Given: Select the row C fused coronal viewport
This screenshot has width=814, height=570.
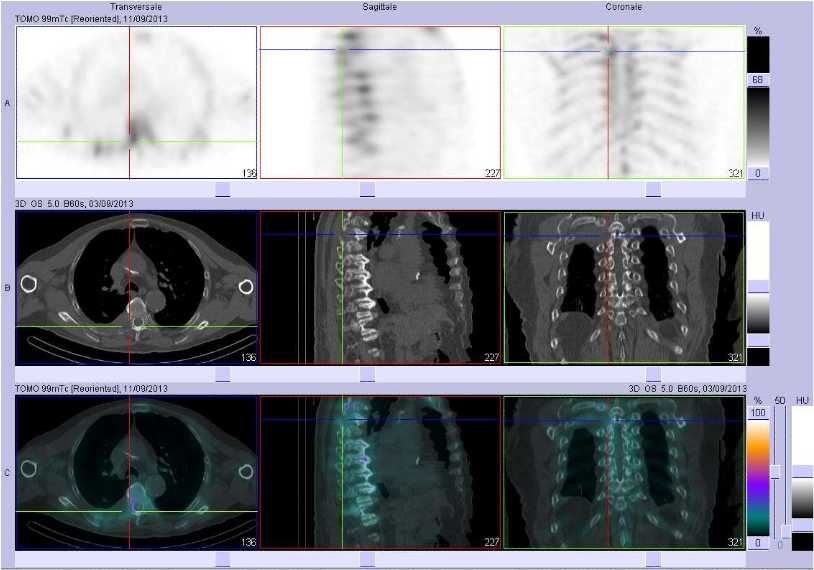Looking at the screenshot, I should coord(624,472).
